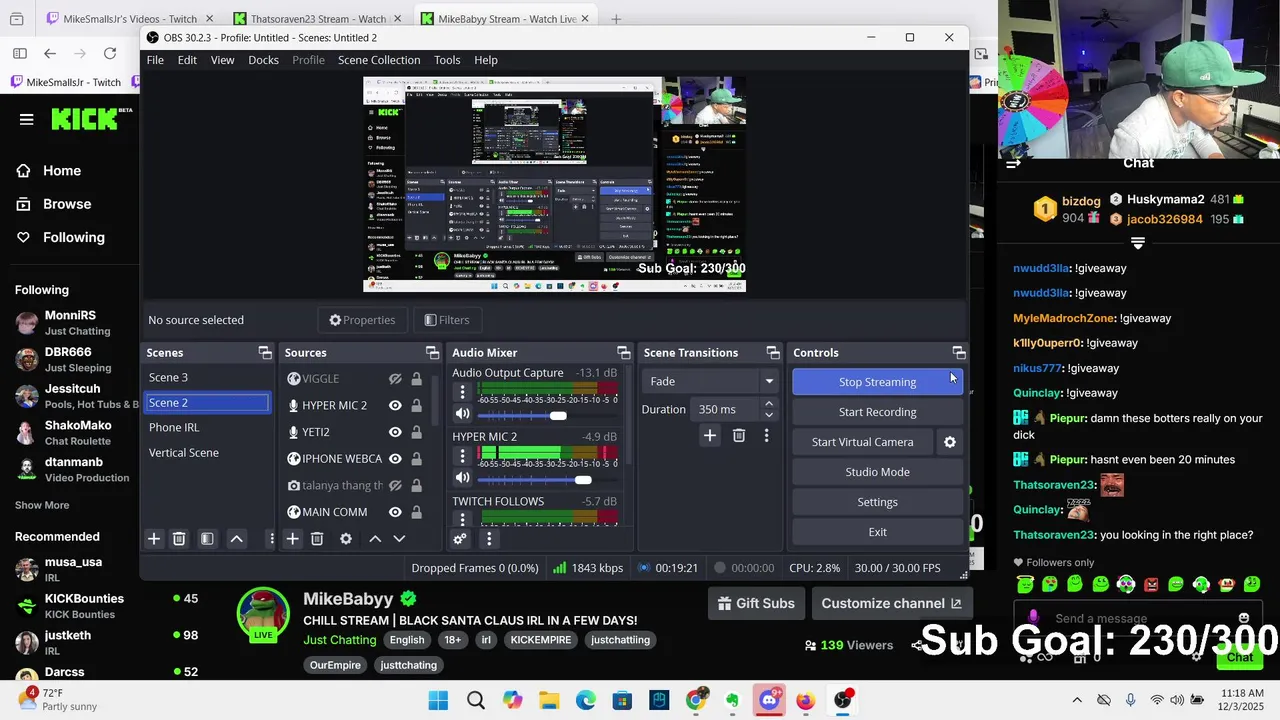This screenshot has width=1280, height=720.
Task: Open the Scene Collection menu
Action: coord(379,60)
